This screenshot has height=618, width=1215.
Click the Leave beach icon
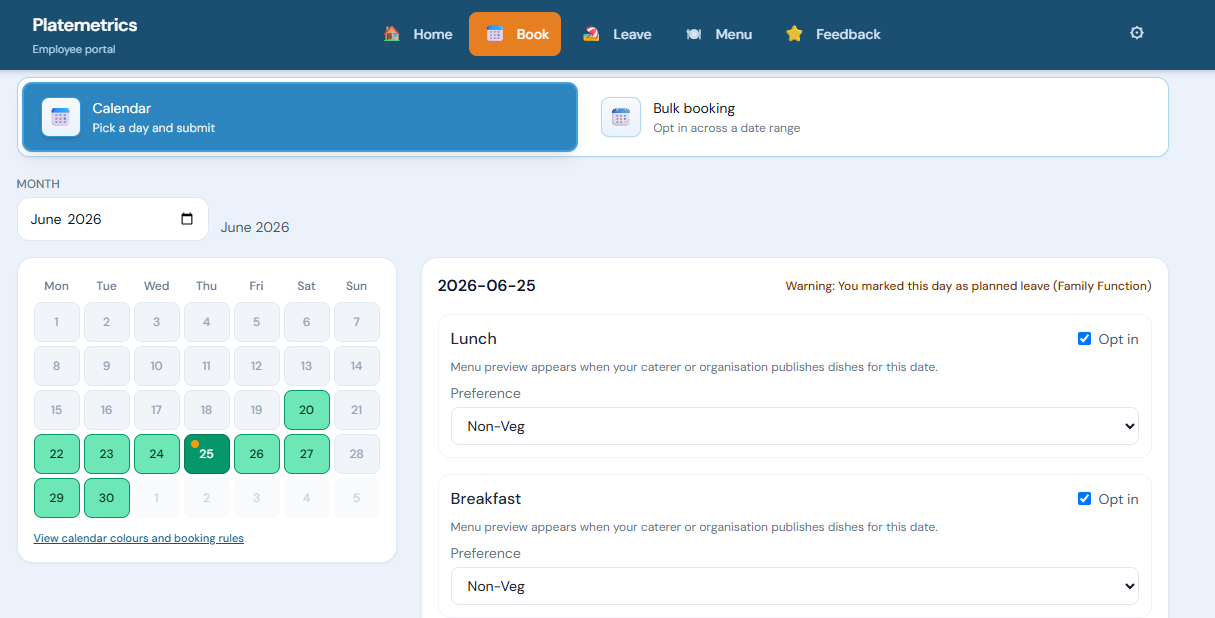pos(592,34)
